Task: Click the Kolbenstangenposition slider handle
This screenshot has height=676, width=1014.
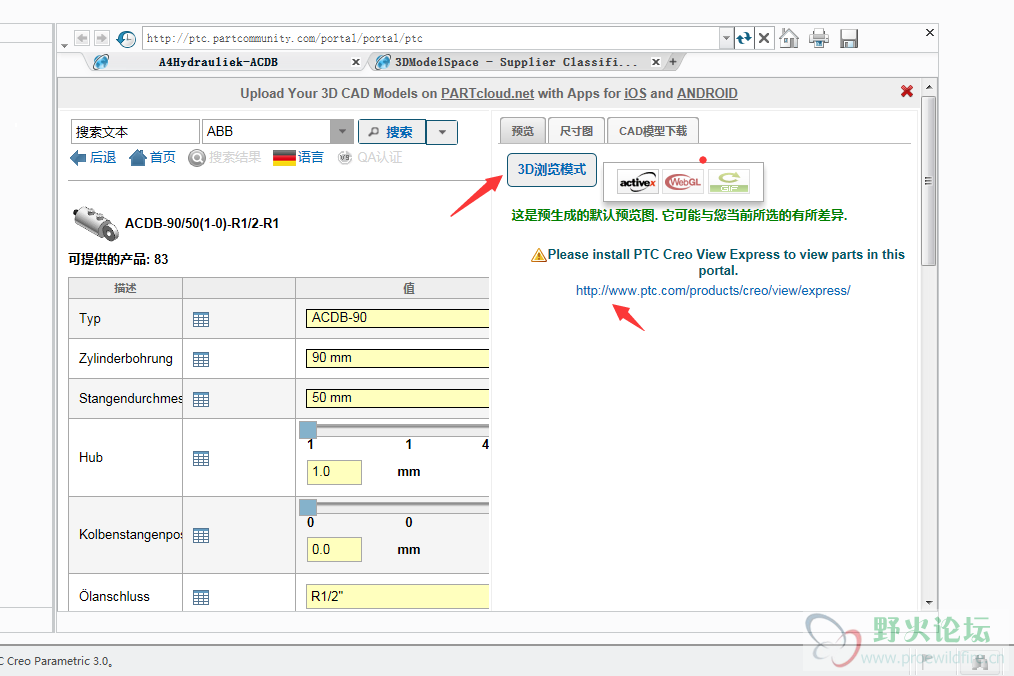Action: (x=308, y=507)
